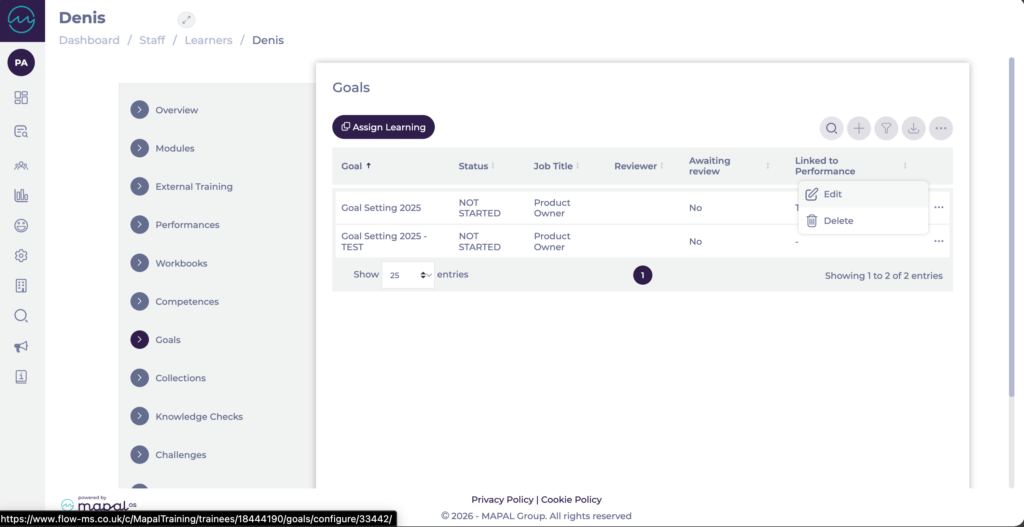The height and width of the screenshot is (527, 1024).
Task: Select Edit from the context menu
Action: (x=832, y=194)
